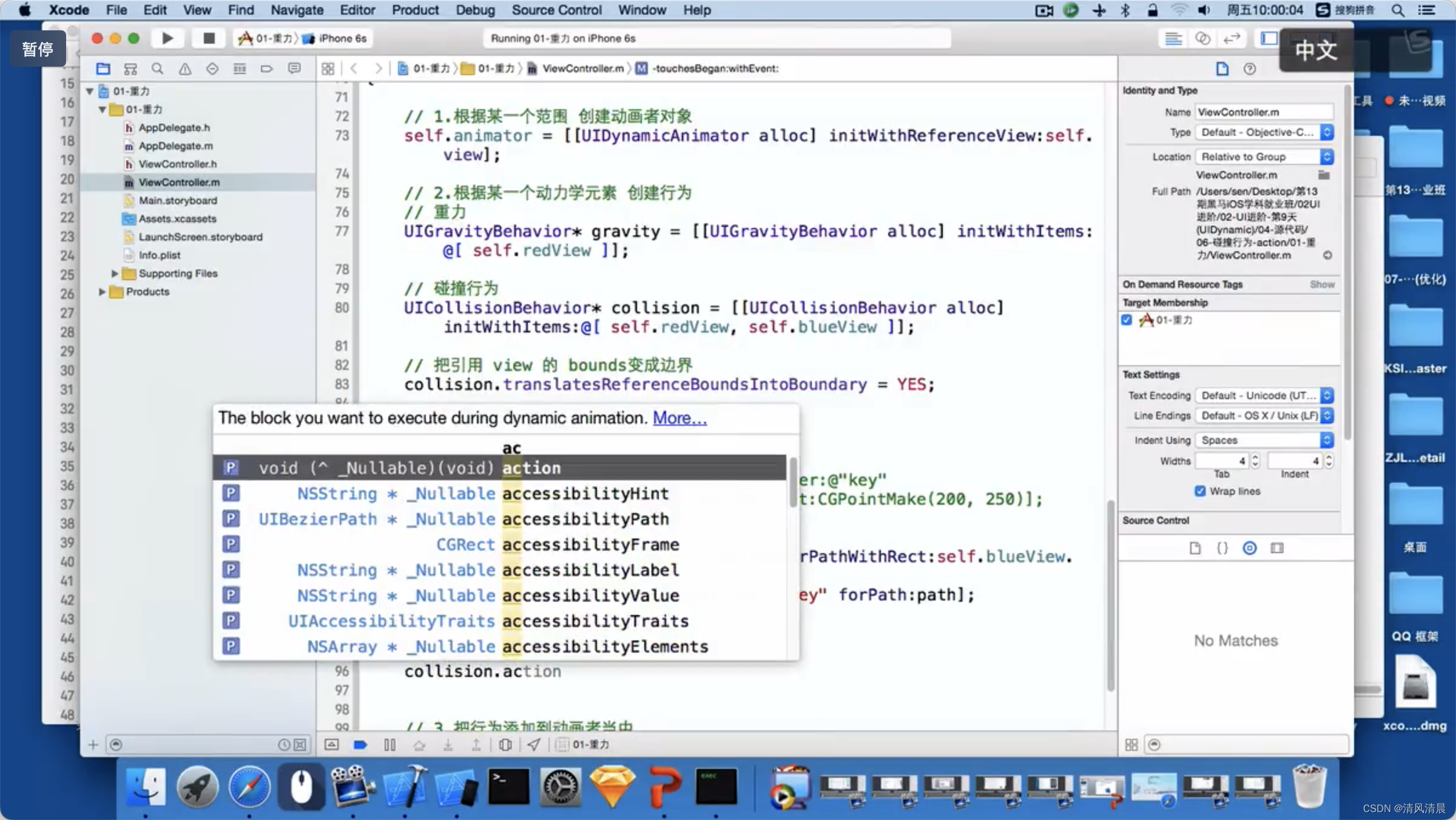Open Indent Using Spaces dropdown

(x=1265, y=440)
